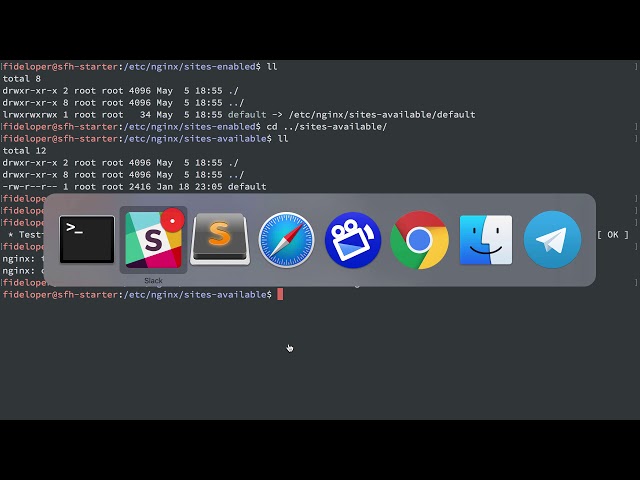Click the red terminal cursor block

(x=280, y=294)
